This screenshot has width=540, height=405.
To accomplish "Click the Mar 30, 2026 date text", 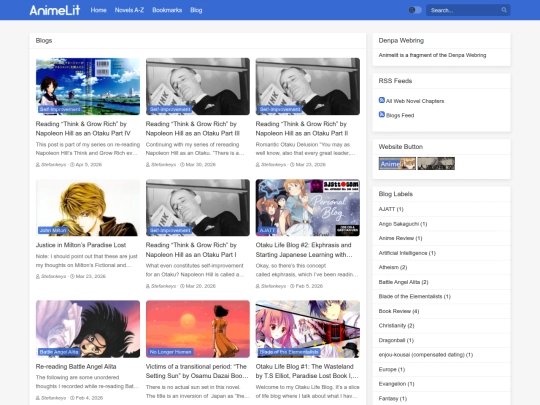I will [200, 165].
